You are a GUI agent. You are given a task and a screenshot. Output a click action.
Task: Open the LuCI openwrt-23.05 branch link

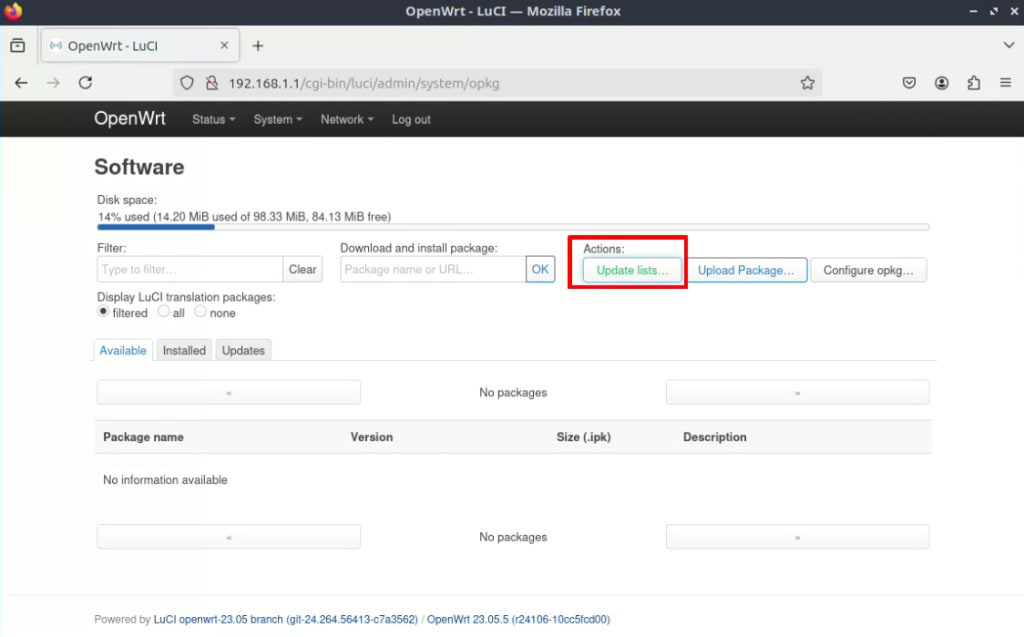285,619
